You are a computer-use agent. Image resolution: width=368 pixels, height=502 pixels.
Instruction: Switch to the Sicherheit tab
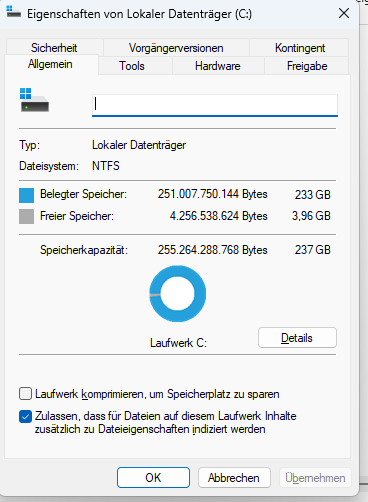(54, 48)
